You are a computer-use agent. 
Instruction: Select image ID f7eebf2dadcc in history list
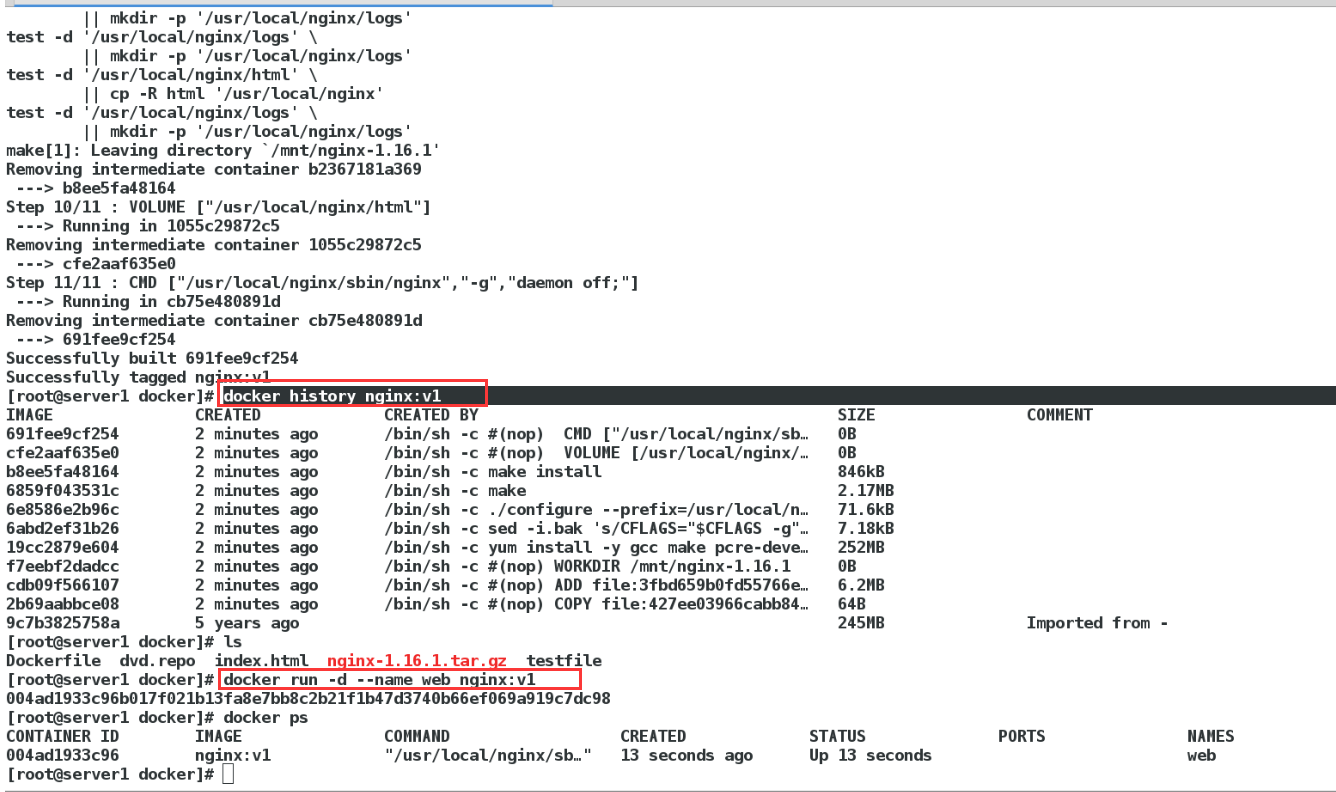[x=62, y=567]
